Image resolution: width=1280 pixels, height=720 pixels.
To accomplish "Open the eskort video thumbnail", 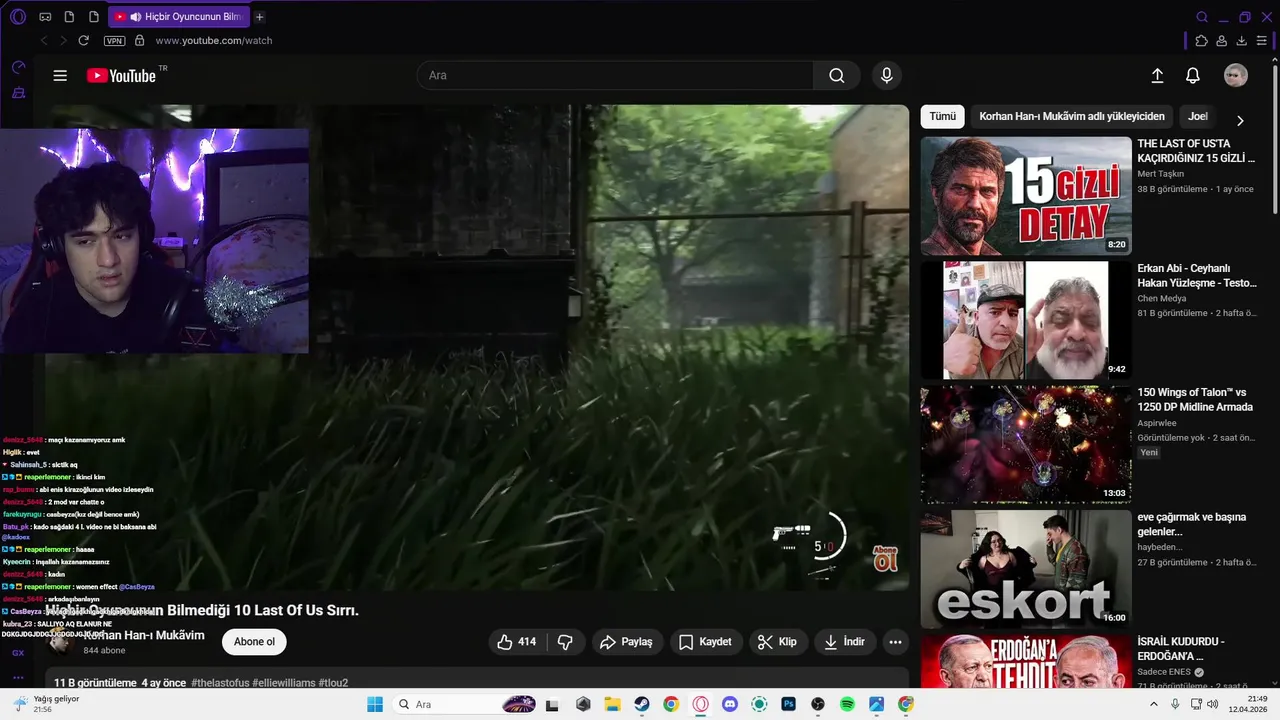I will pyautogui.click(x=1026, y=569).
